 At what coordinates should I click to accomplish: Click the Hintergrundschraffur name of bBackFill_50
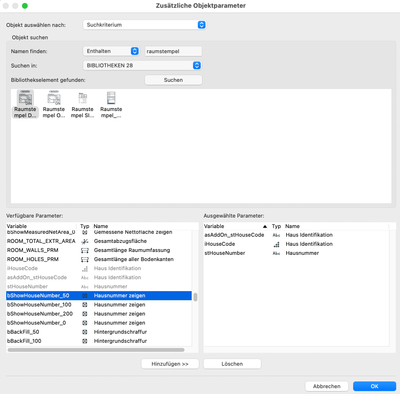pos(120,332)
